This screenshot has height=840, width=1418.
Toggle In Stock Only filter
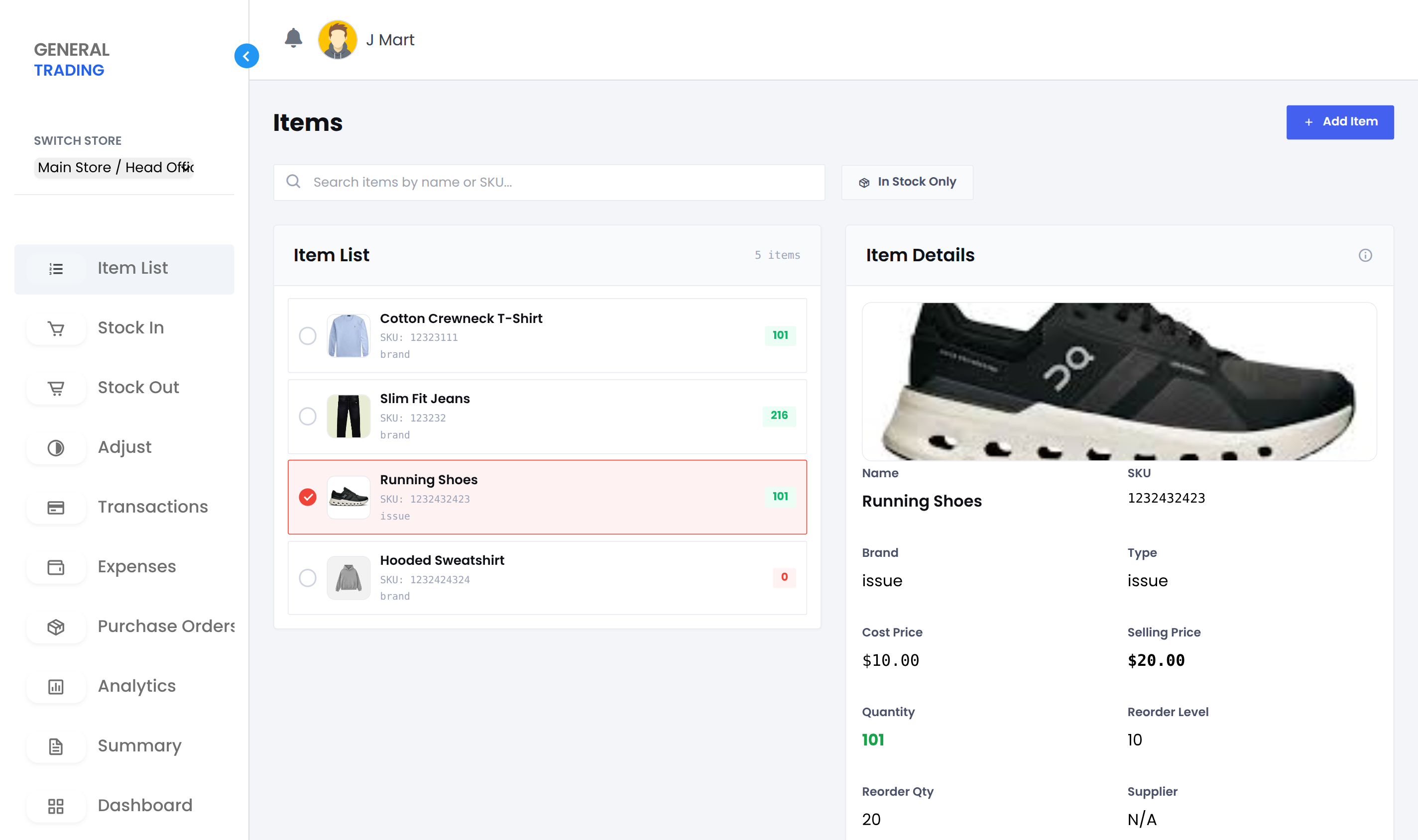pyautogui.click(x=907, y=182)
